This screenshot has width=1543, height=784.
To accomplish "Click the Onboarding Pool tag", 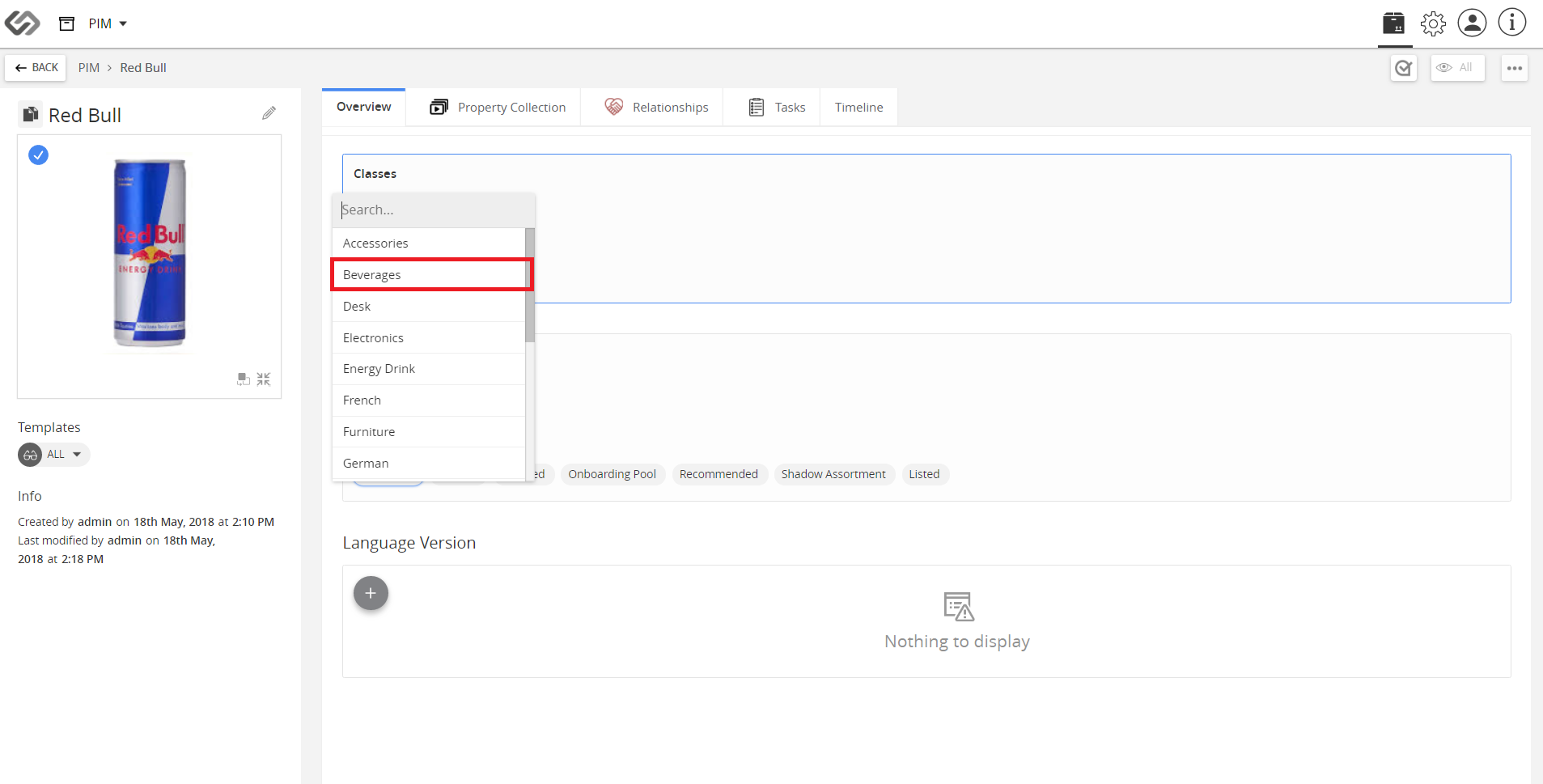I will tap(612, 474).
